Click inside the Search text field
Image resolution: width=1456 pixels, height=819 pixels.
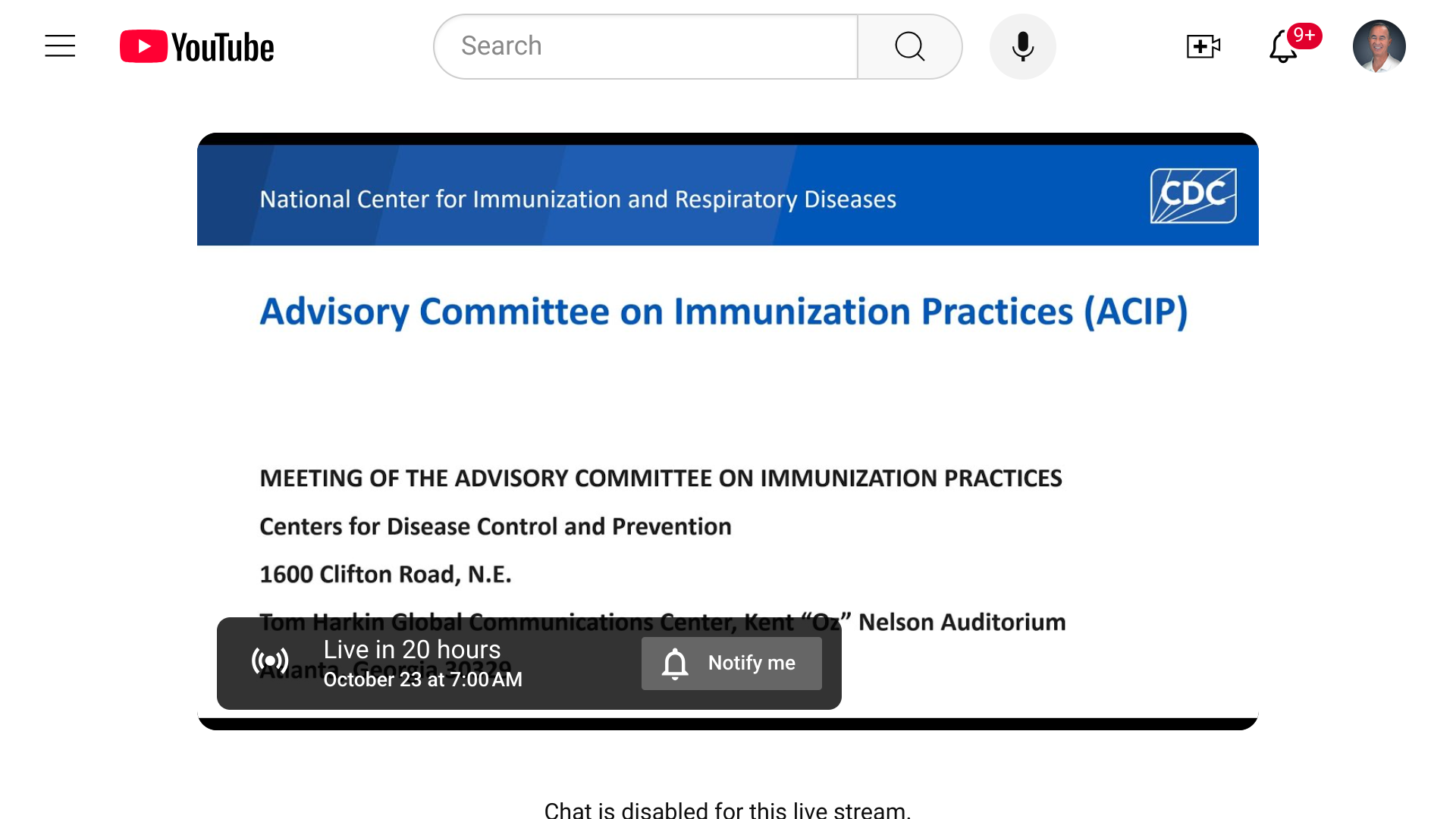point(645,46)
